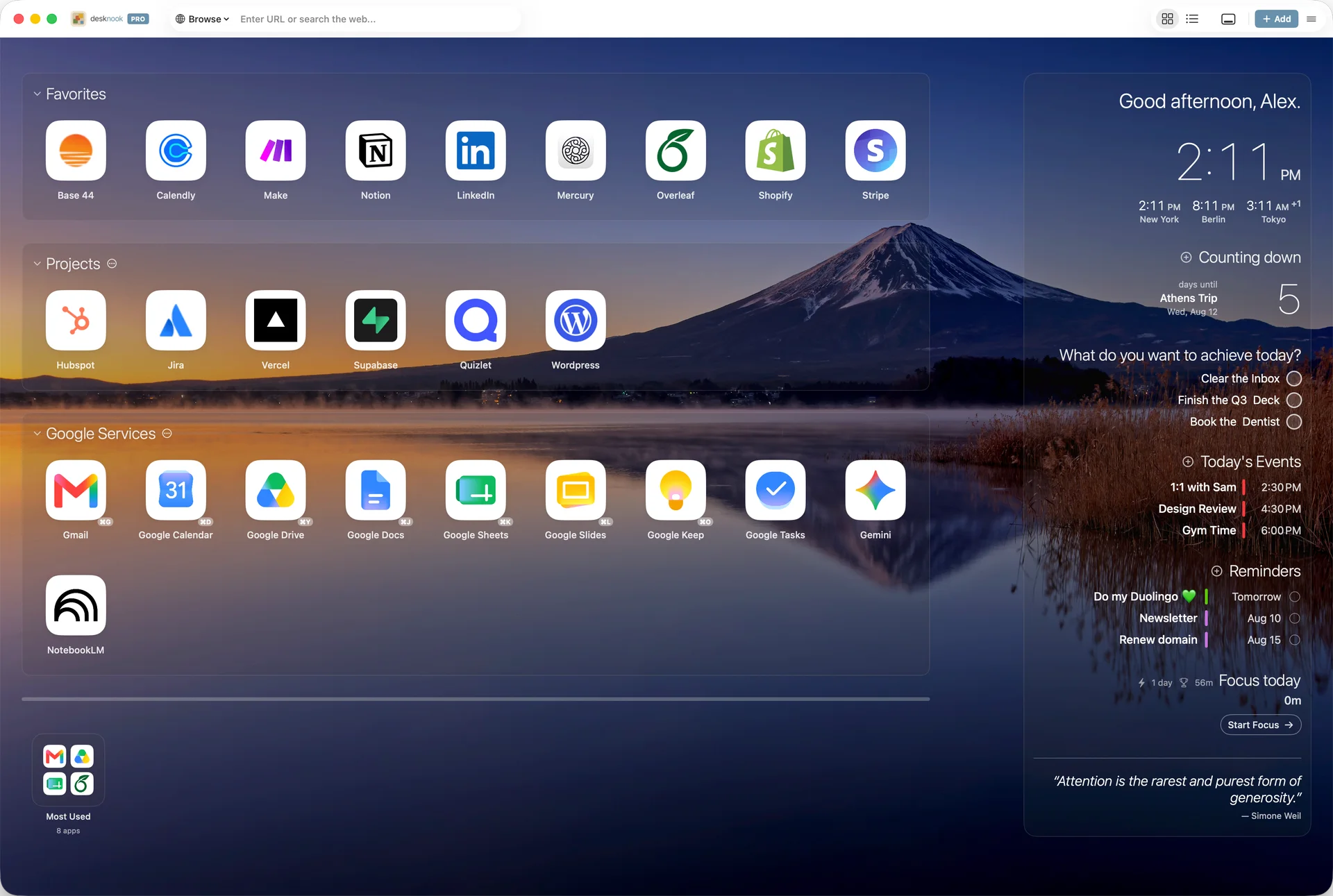Start a focus session
Image resolution: width=1333 pixels, height=896 pixels.
(1261, 725)
